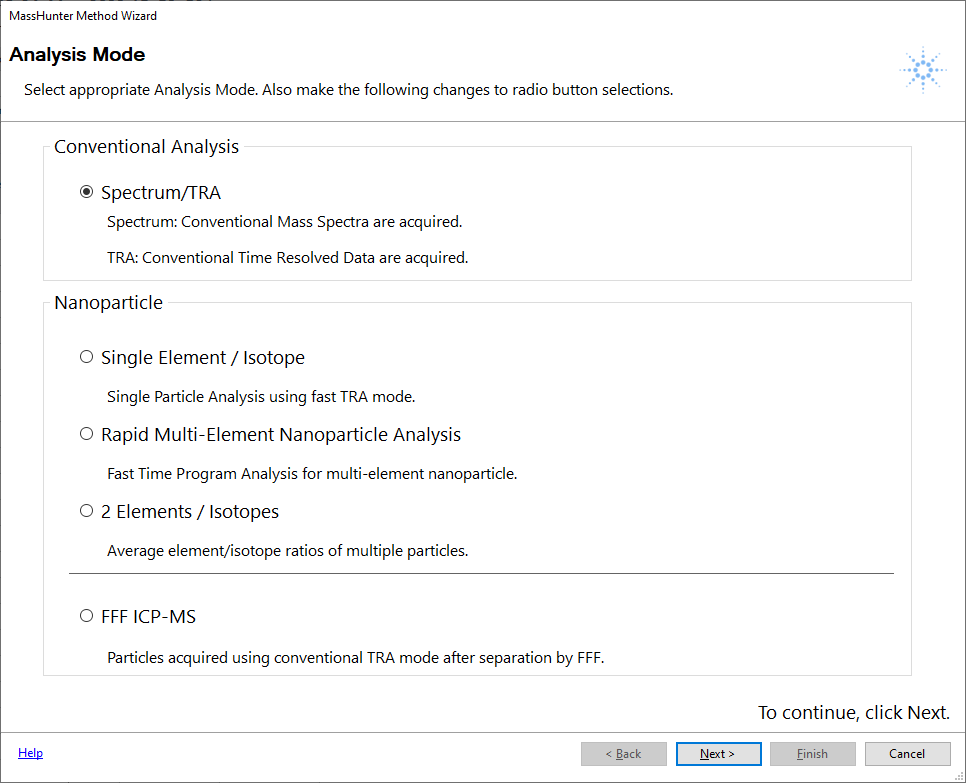Click the disabled Finish button
This screenshot has height=783, width=966.
[813, 753]
